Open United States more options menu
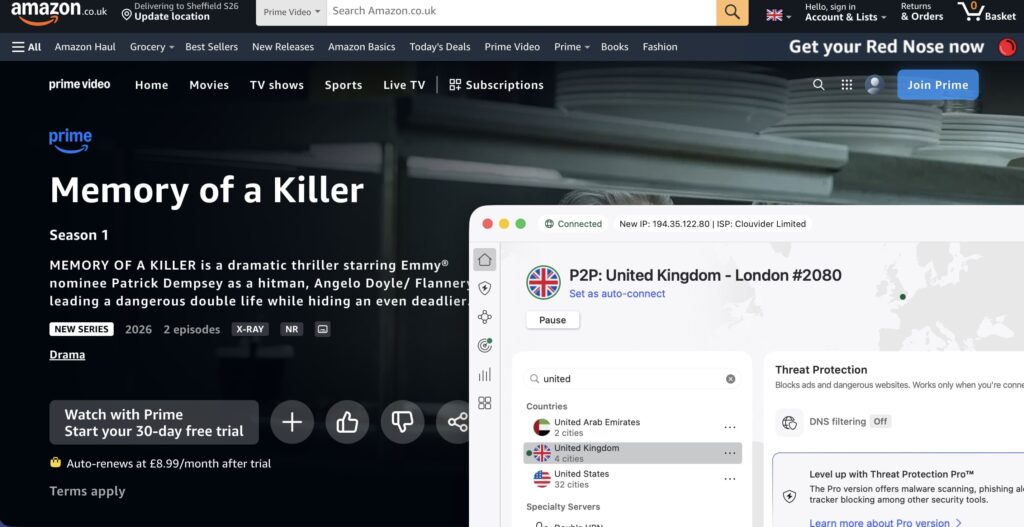Viewport: 1024px width, 527px height. tap(729, 479)
